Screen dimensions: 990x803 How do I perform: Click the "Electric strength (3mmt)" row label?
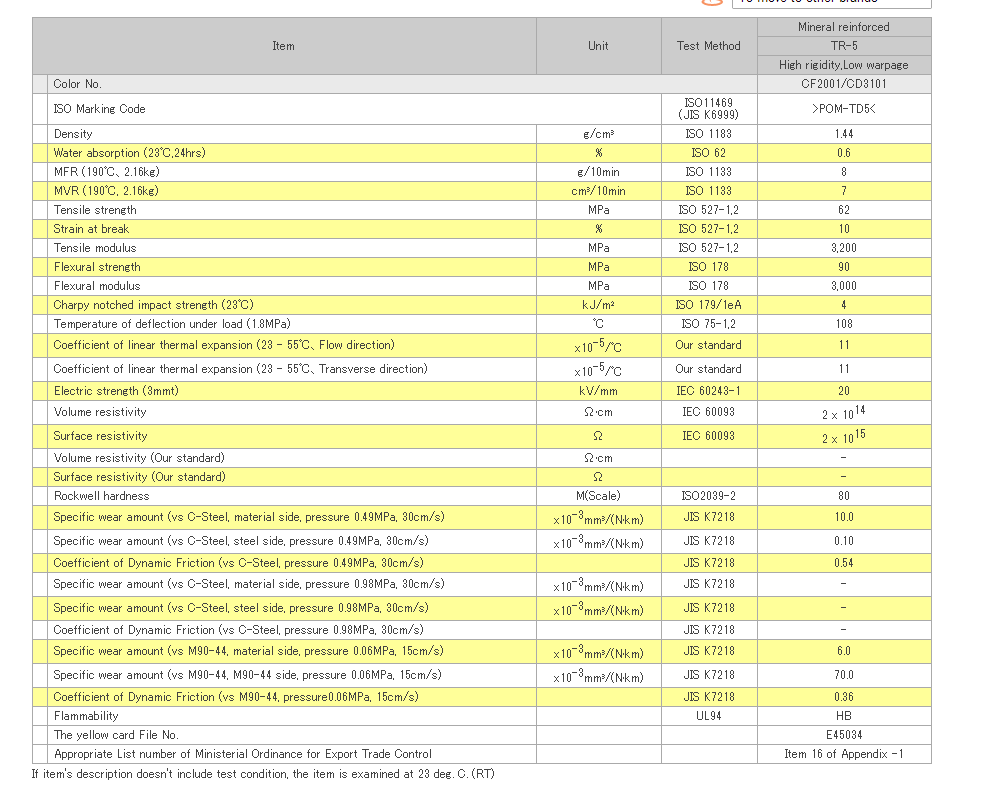(x=116, y=391)
